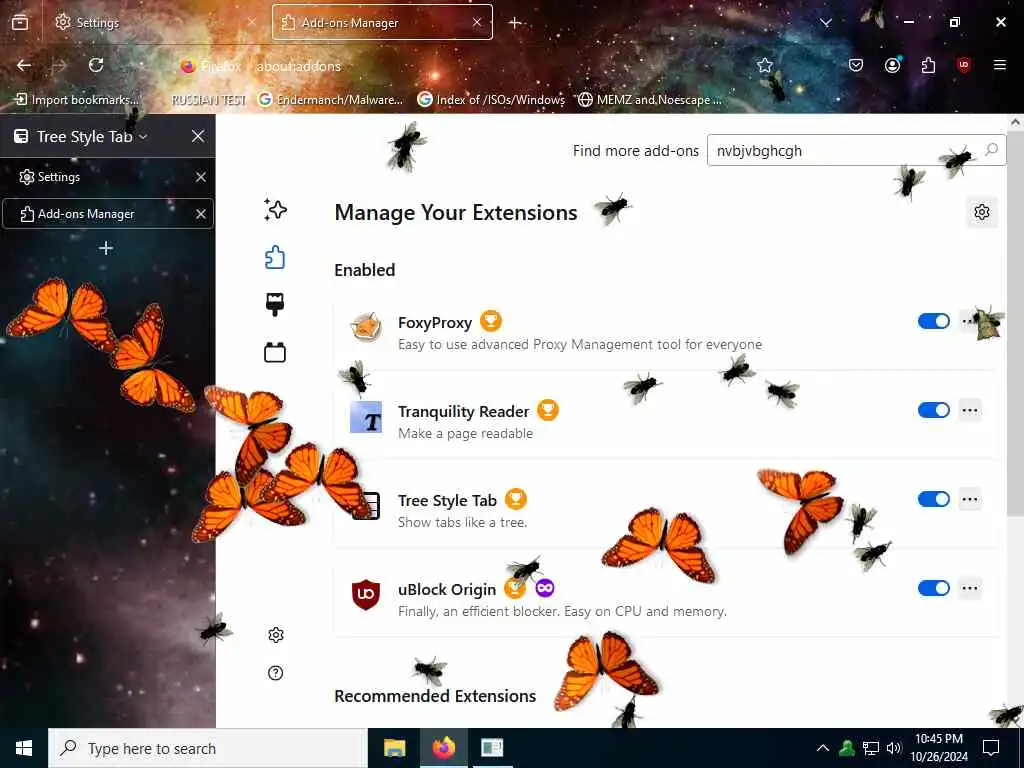1024x768 pixels.
Task: Click the FoxyProxy recommended badge
Action: (491, 321)
